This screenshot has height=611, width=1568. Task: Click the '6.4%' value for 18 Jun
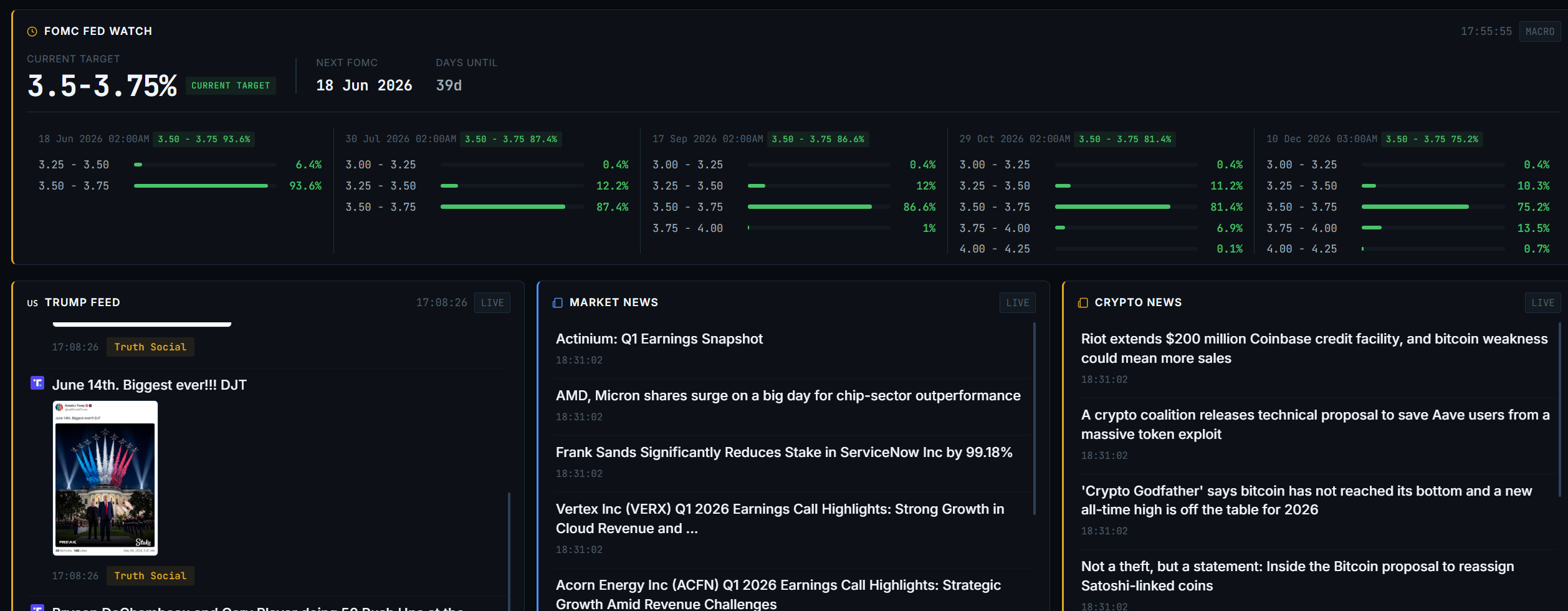[308, 165]
